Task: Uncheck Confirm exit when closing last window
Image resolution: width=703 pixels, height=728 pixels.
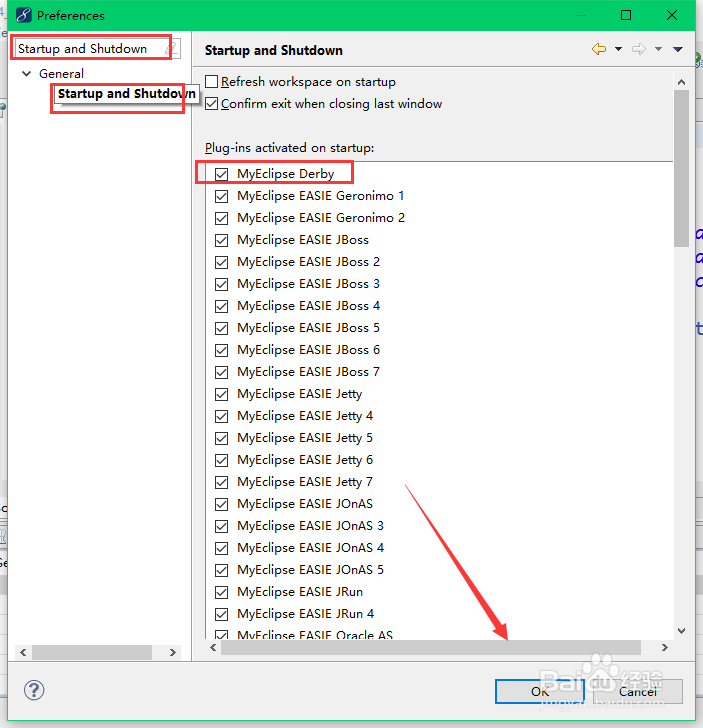Action: coord(211,104)
